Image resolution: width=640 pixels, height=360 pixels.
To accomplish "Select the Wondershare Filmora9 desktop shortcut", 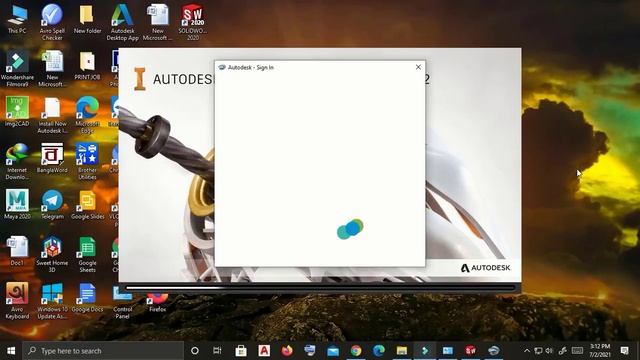I will (x=17, y=69).
